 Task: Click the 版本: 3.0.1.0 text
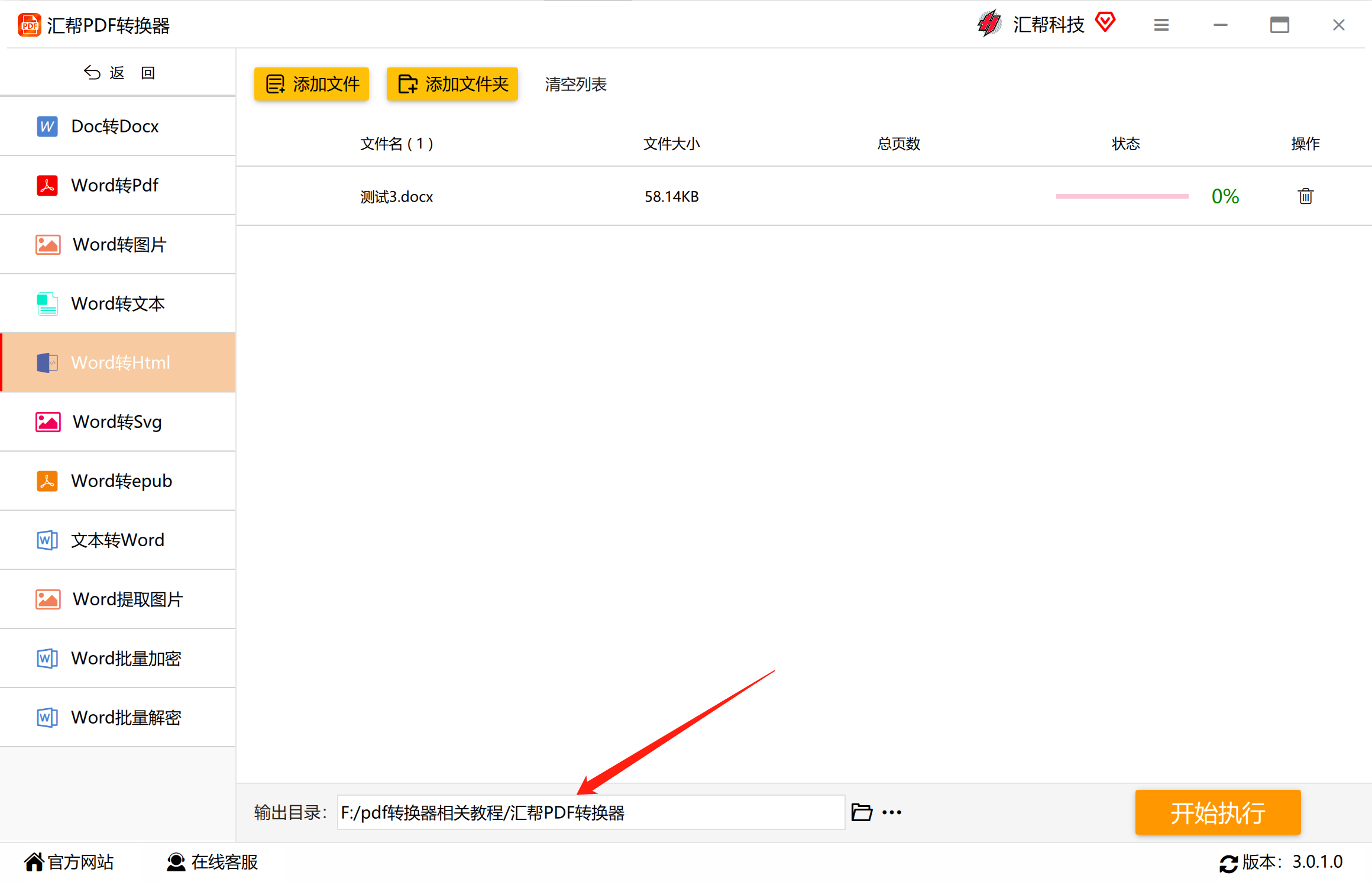(x=1292, y=862)
